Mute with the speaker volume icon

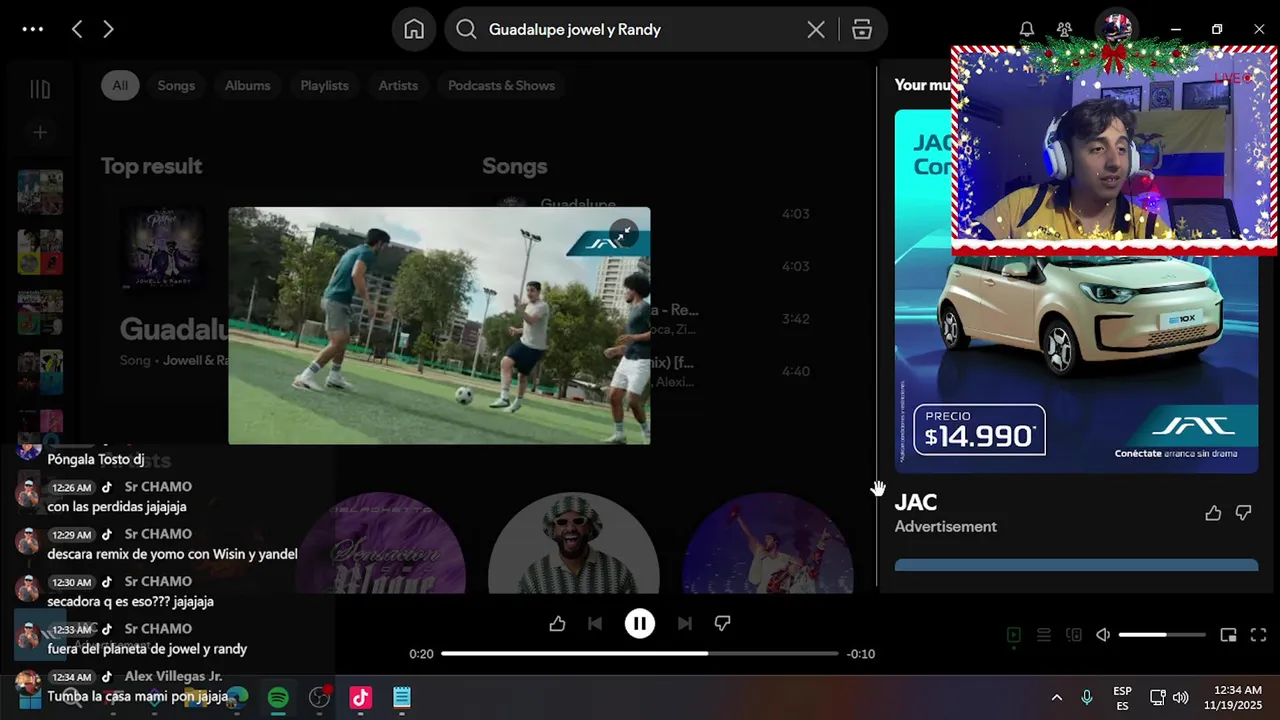(1103, 635)
